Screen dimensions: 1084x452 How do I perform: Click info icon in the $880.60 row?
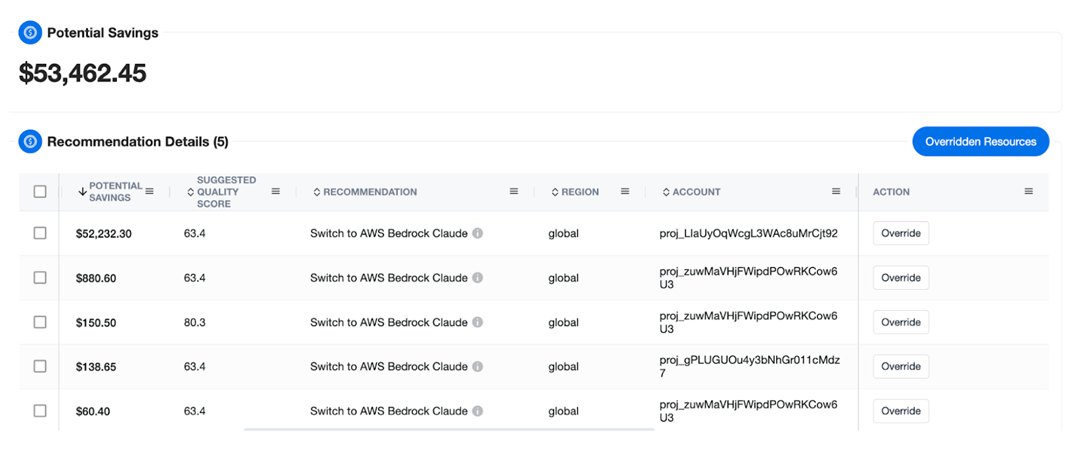[x=478, y=278]
